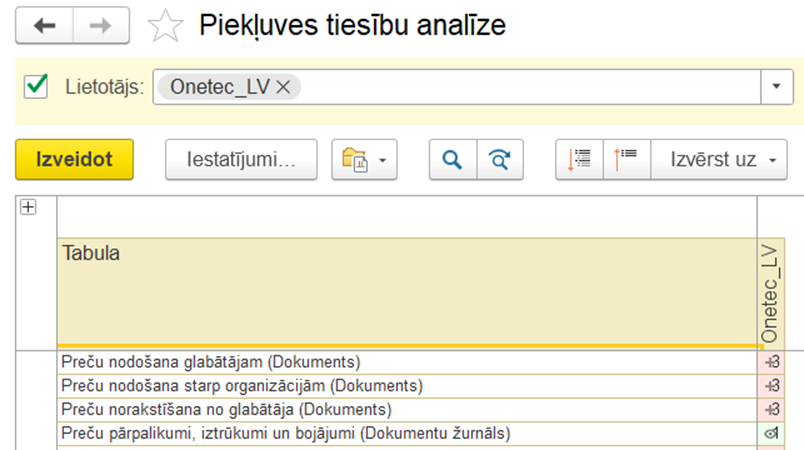Select row Preču nodošana starp organizācijām
Image resolution: width=804 pixels, height=450 pixels.
click(407, 386)
